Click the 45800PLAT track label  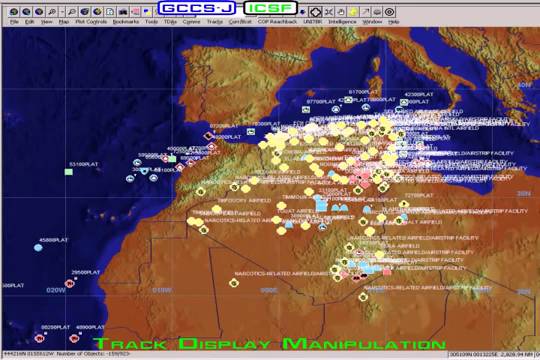pyautogui.click(x=54, y=240)
